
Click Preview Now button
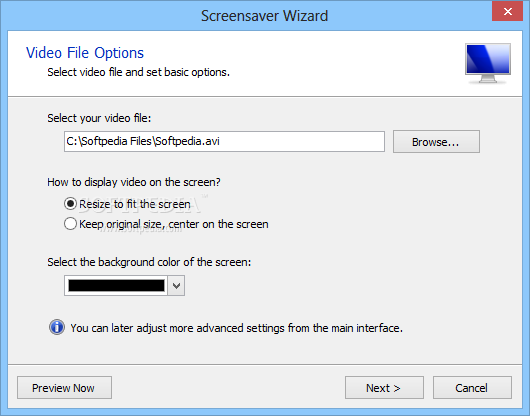pyautogui.click(x=64, y=388)
